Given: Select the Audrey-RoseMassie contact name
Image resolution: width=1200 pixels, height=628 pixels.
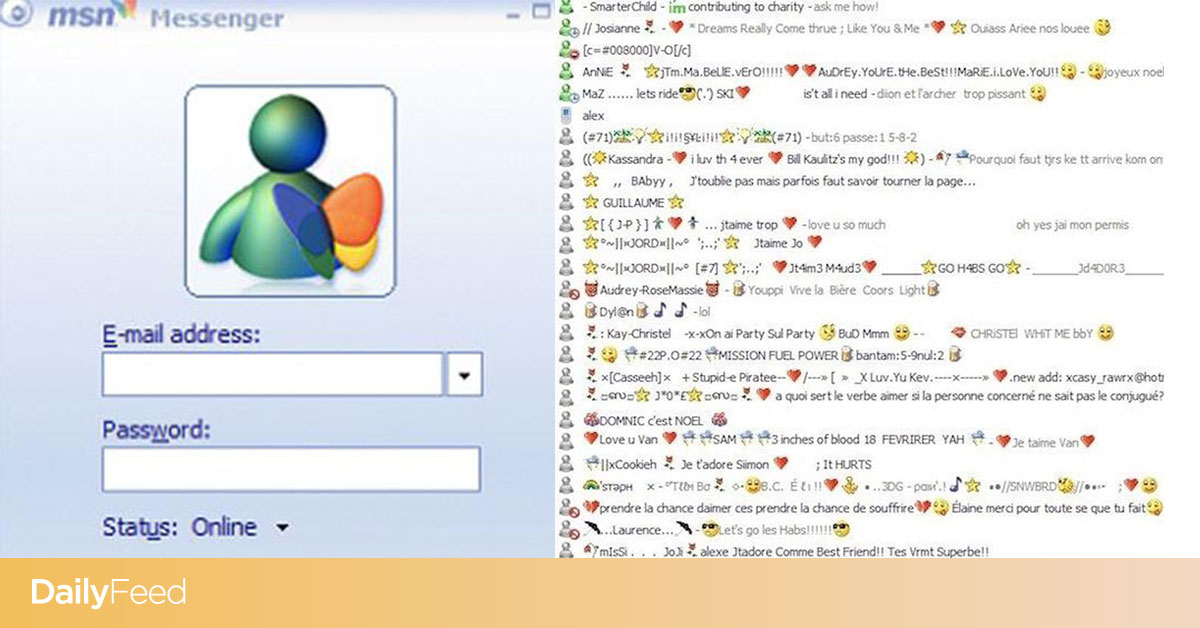Looking at the screenshot, I should (x=650, y=290).
